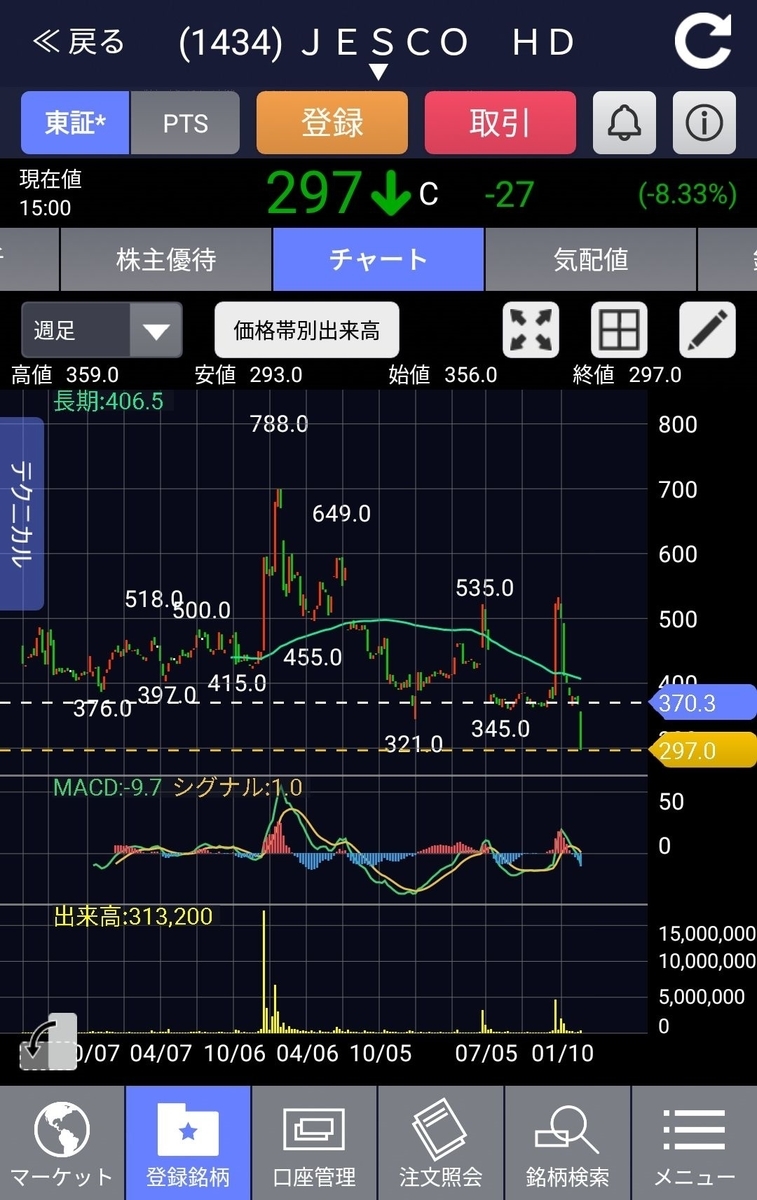Tap the 出来高:313,200 volume label

point(133,916)
